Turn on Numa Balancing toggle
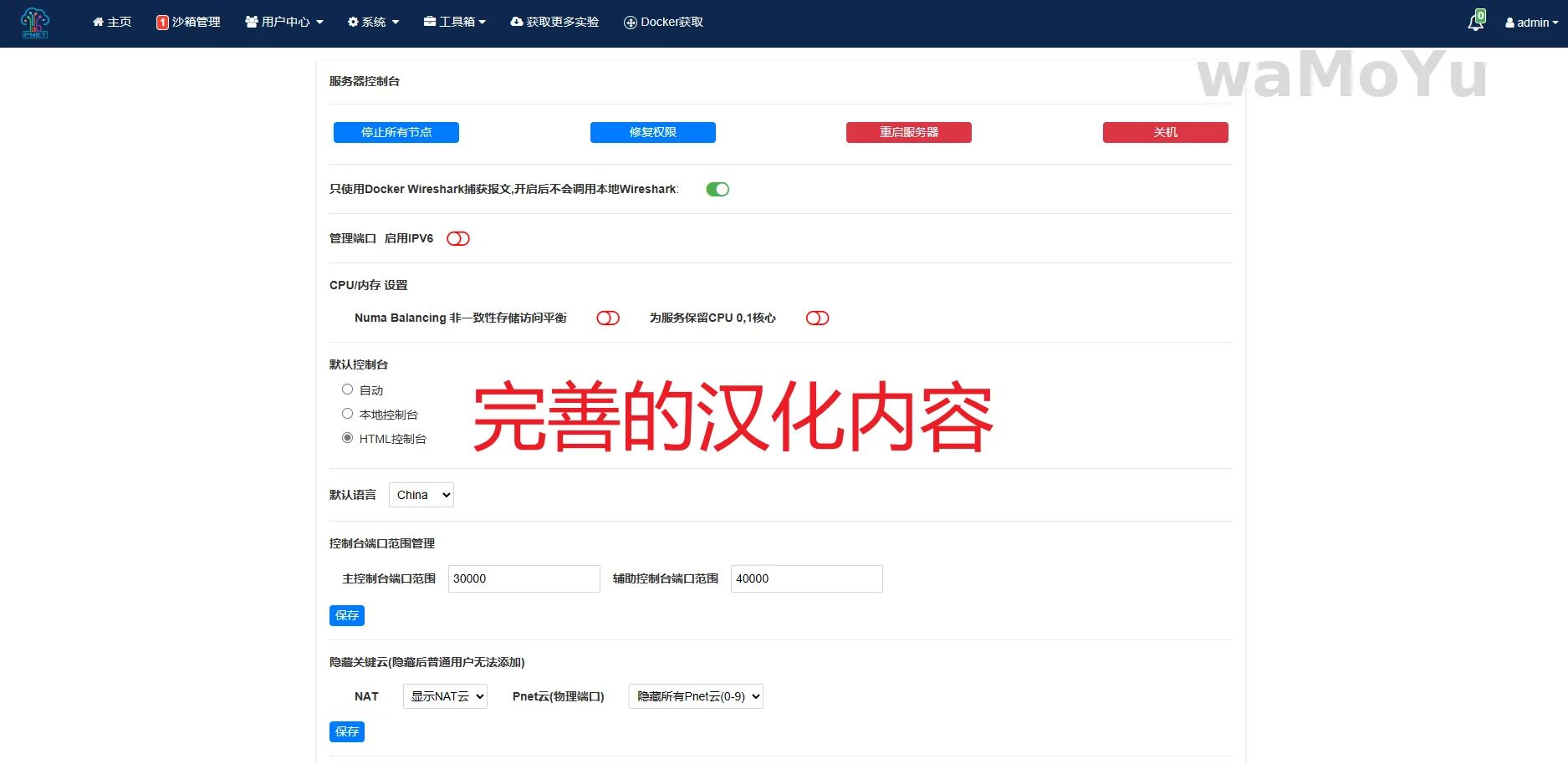 [608, 318]
